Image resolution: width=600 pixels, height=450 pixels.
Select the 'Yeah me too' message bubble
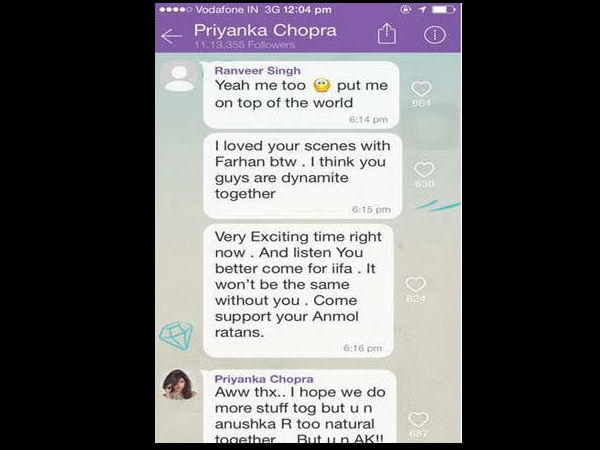click(302, 95)
